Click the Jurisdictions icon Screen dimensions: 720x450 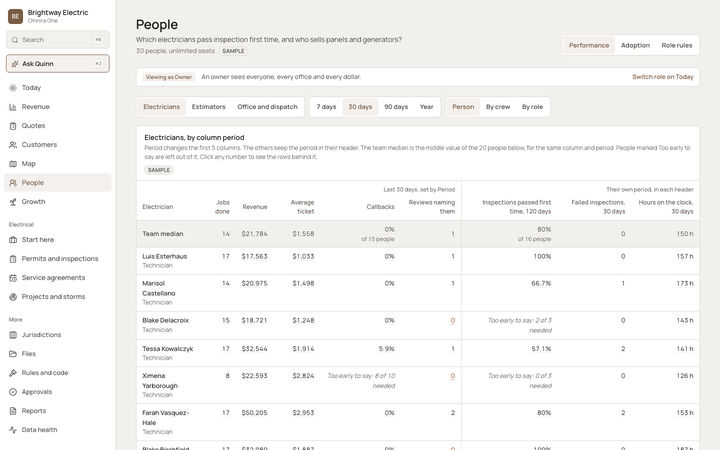tap(13, 335)
